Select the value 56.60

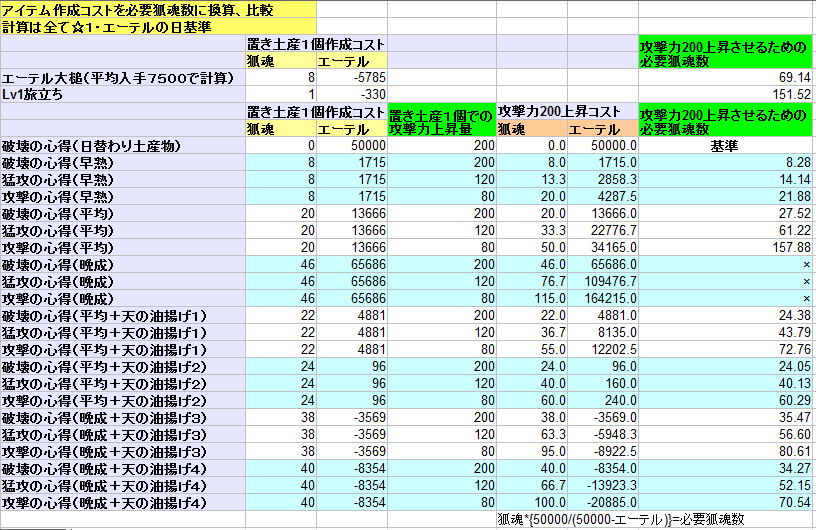727,435
